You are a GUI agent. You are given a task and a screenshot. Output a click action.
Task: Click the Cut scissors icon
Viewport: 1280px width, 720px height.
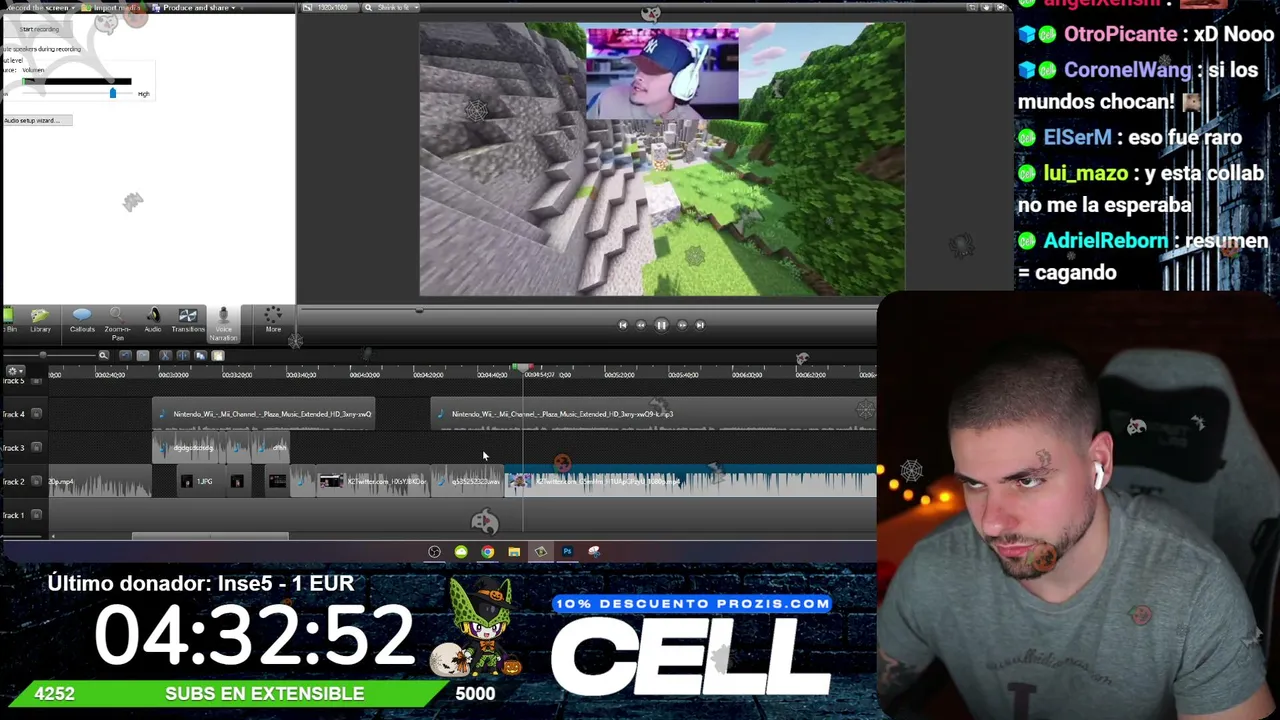pyautogui.click(x=165, y=355)
